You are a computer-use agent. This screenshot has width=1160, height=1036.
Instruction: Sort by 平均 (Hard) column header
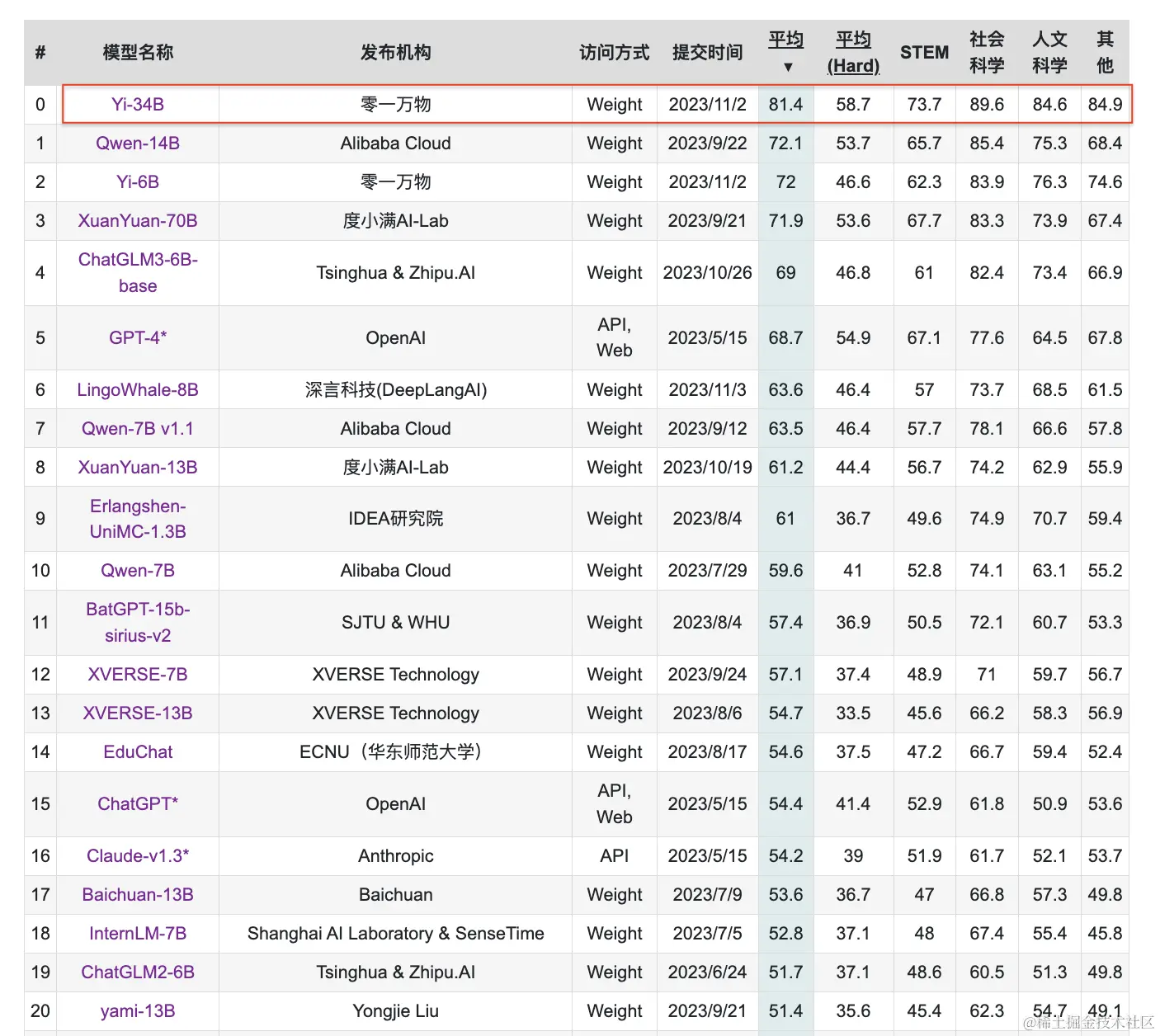[x=853, y=52]
